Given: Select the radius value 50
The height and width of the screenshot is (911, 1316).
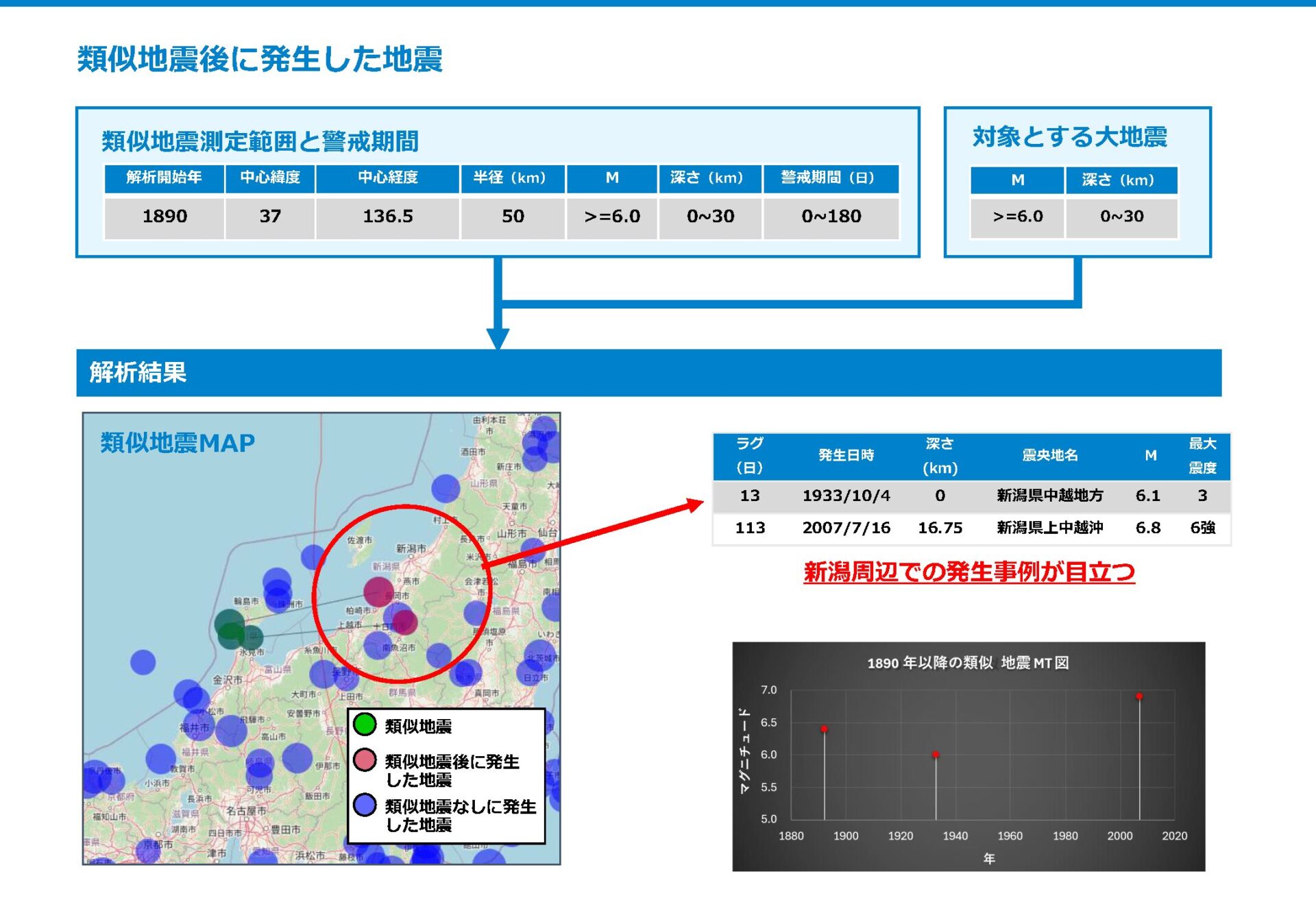Looking at the screenshot, I should (x=513, y=217).
